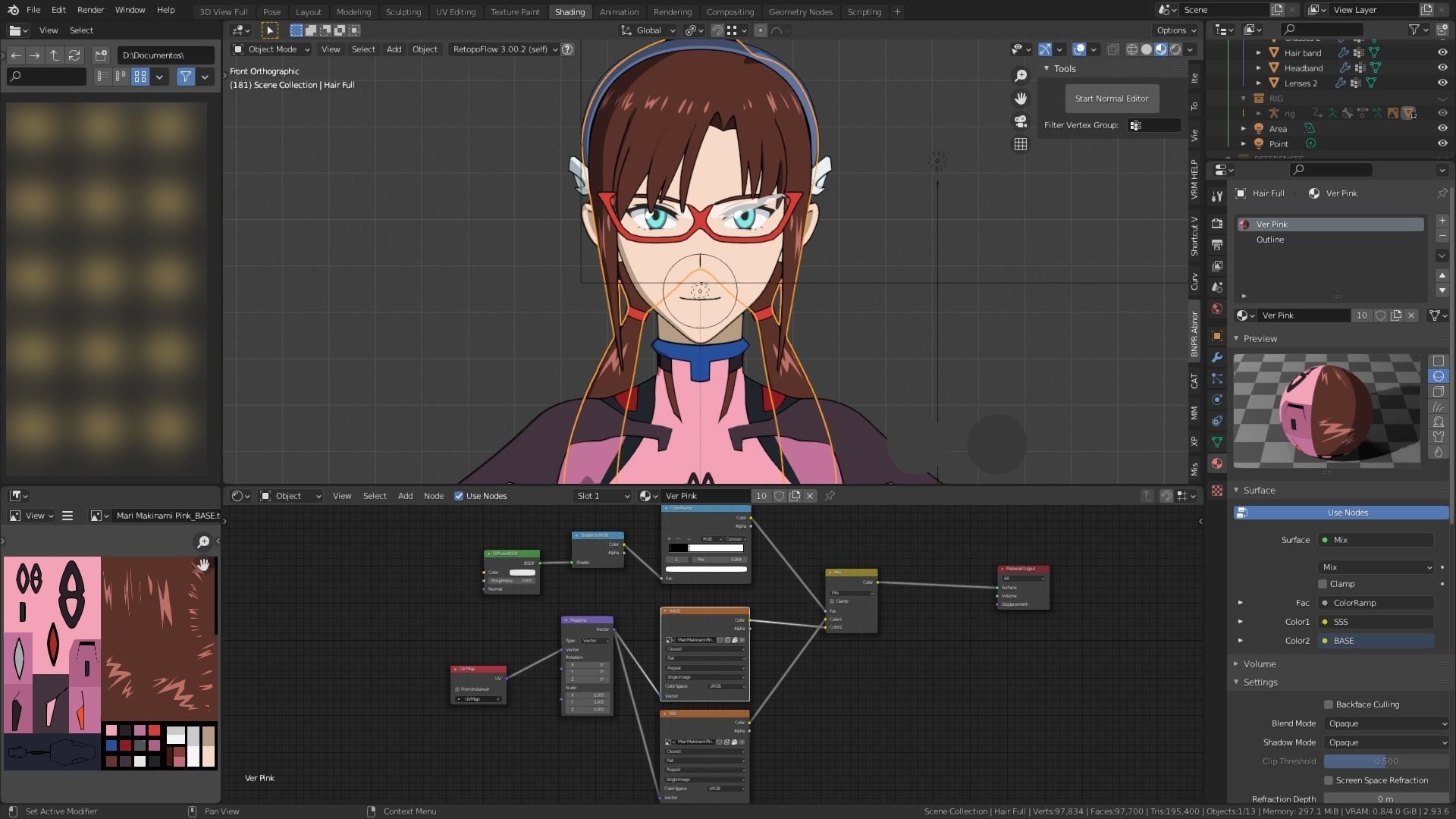Expand the Volume panel

click(1237, 664)
